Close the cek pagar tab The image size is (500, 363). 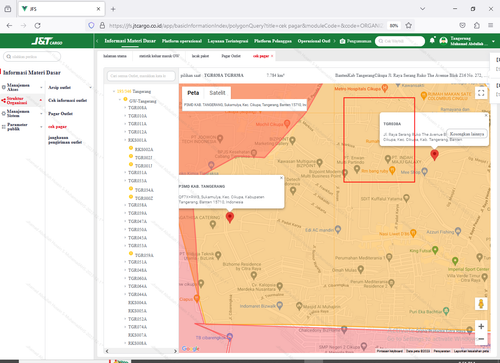(x=272, y=56)
